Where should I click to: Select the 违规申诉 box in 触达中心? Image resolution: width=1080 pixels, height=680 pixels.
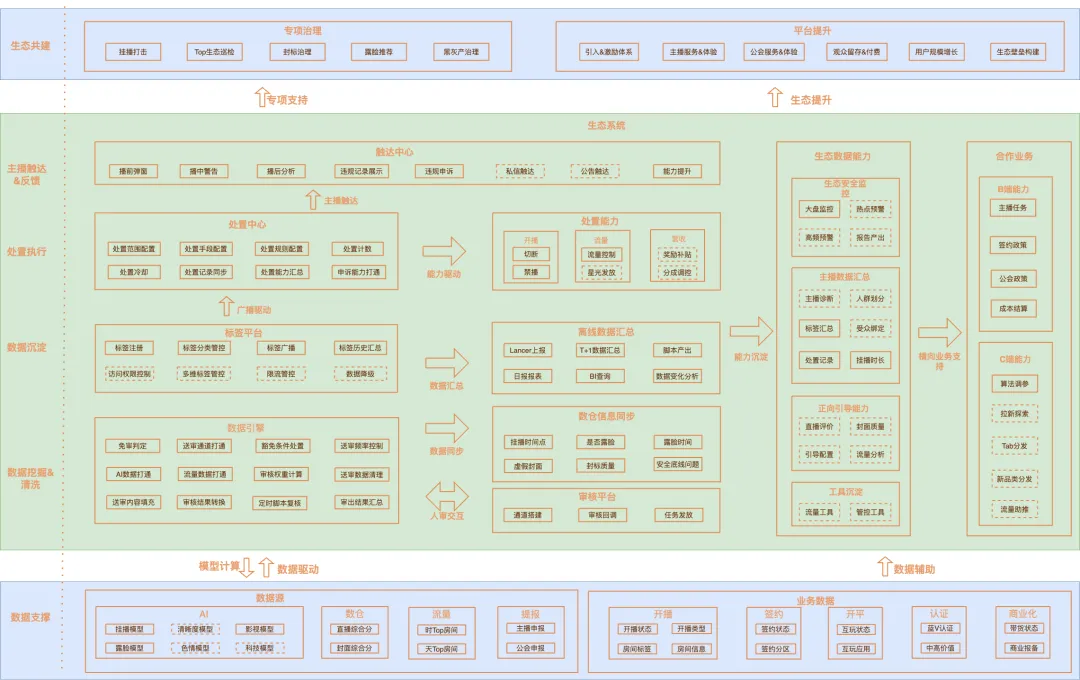tap(438, 171)
